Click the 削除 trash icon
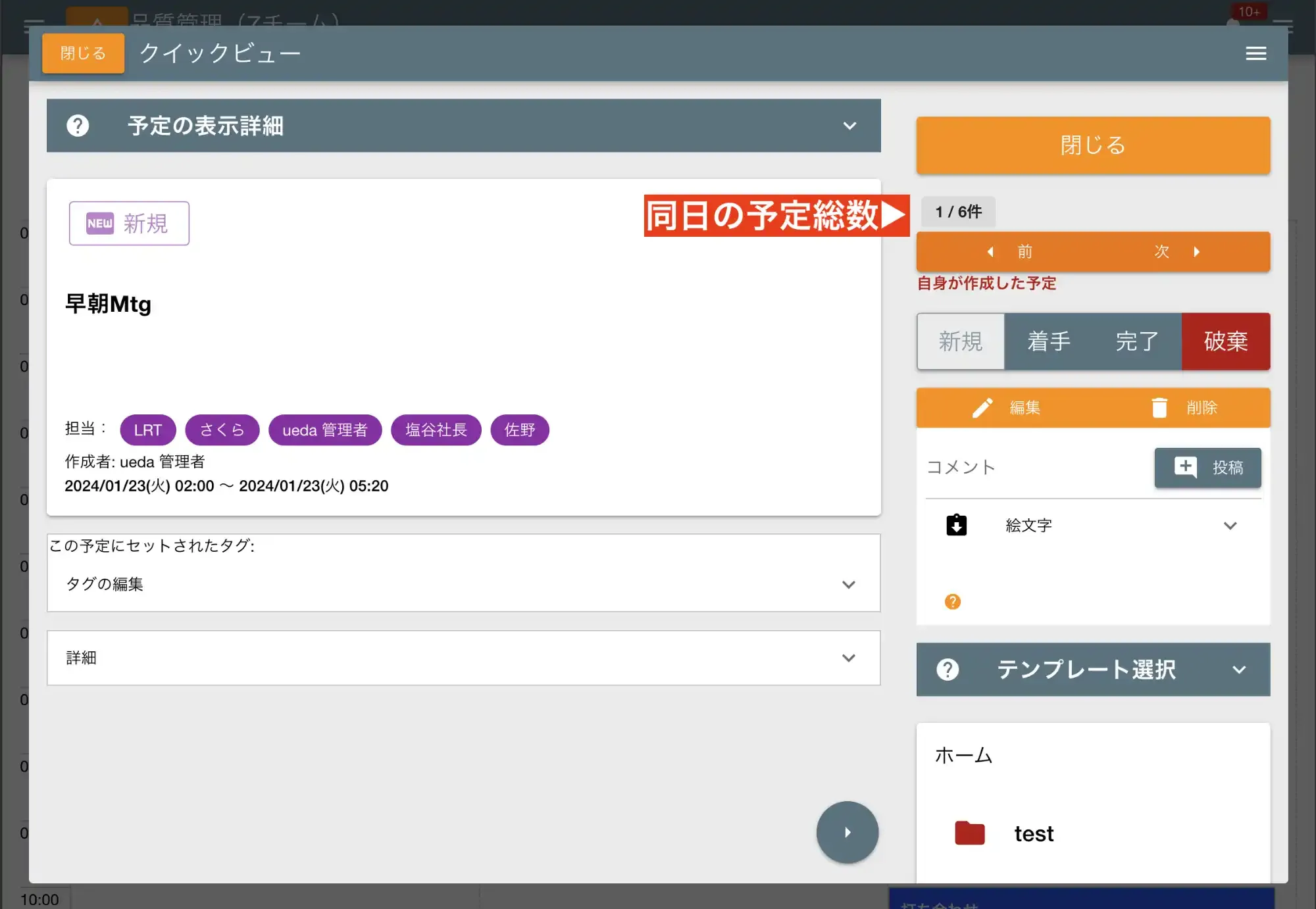1316x909 pixels. (x=1159, y=408)
